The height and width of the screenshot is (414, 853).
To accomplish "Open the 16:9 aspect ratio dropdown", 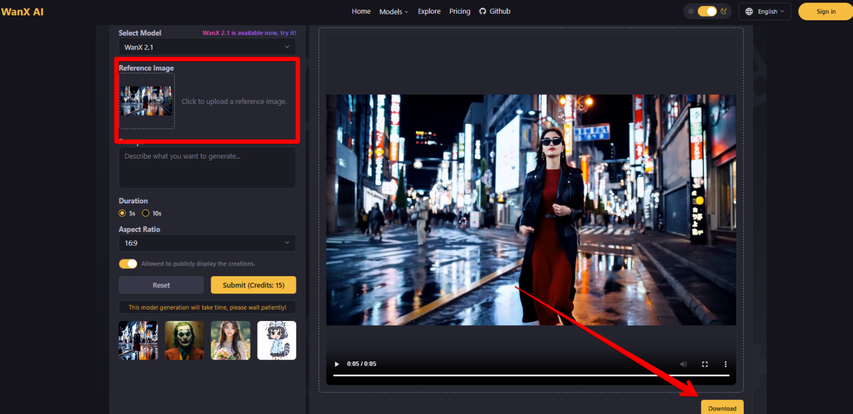I will coord(207,243).
